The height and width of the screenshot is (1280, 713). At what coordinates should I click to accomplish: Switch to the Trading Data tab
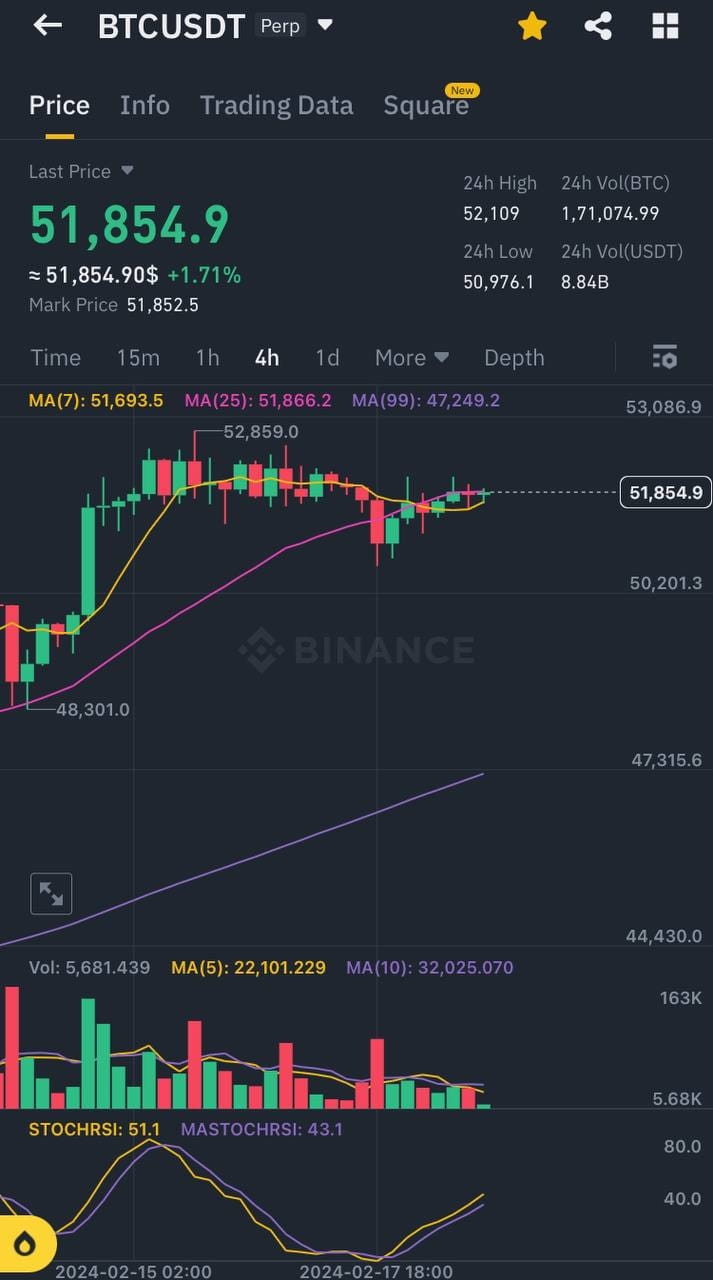click(x=276, y=104)
